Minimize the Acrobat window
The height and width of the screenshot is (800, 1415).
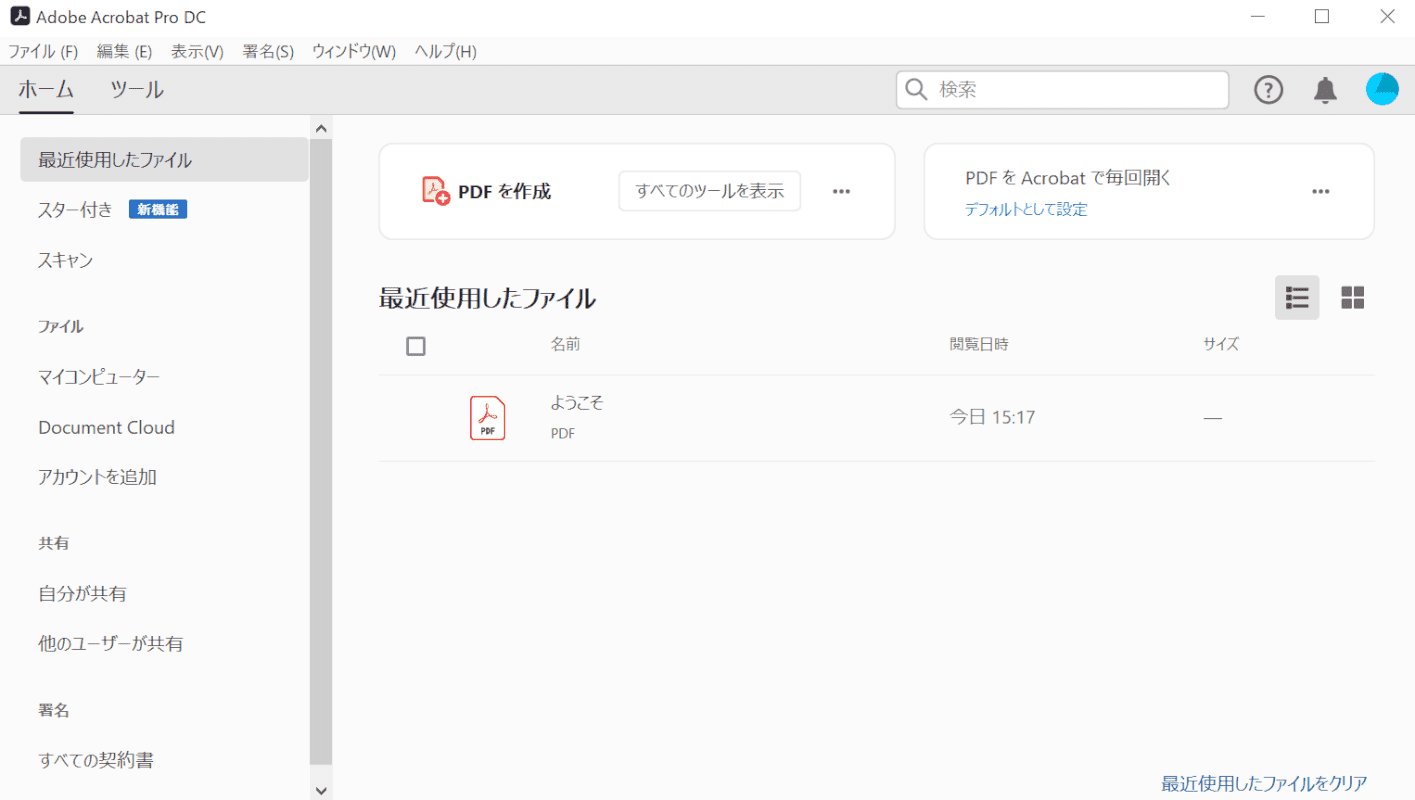pyautogui.click(x=1258, y=17)
